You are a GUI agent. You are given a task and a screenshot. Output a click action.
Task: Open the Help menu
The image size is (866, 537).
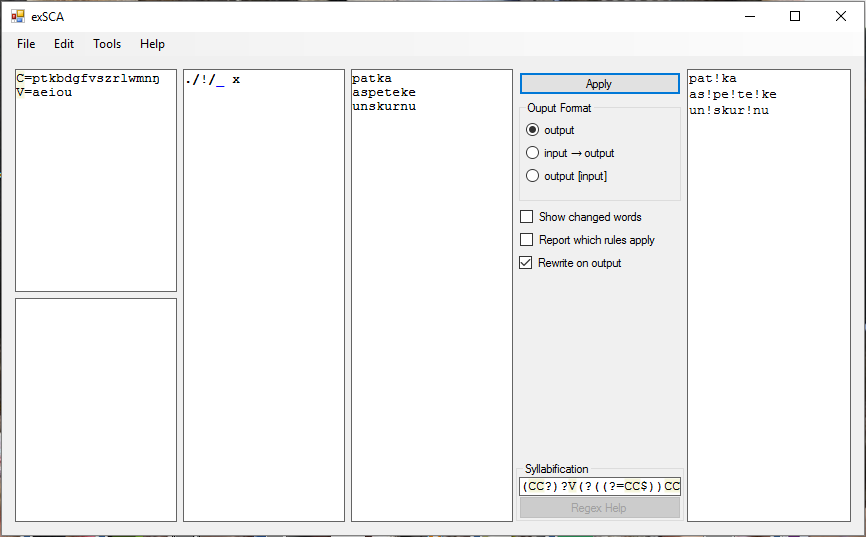152,44
